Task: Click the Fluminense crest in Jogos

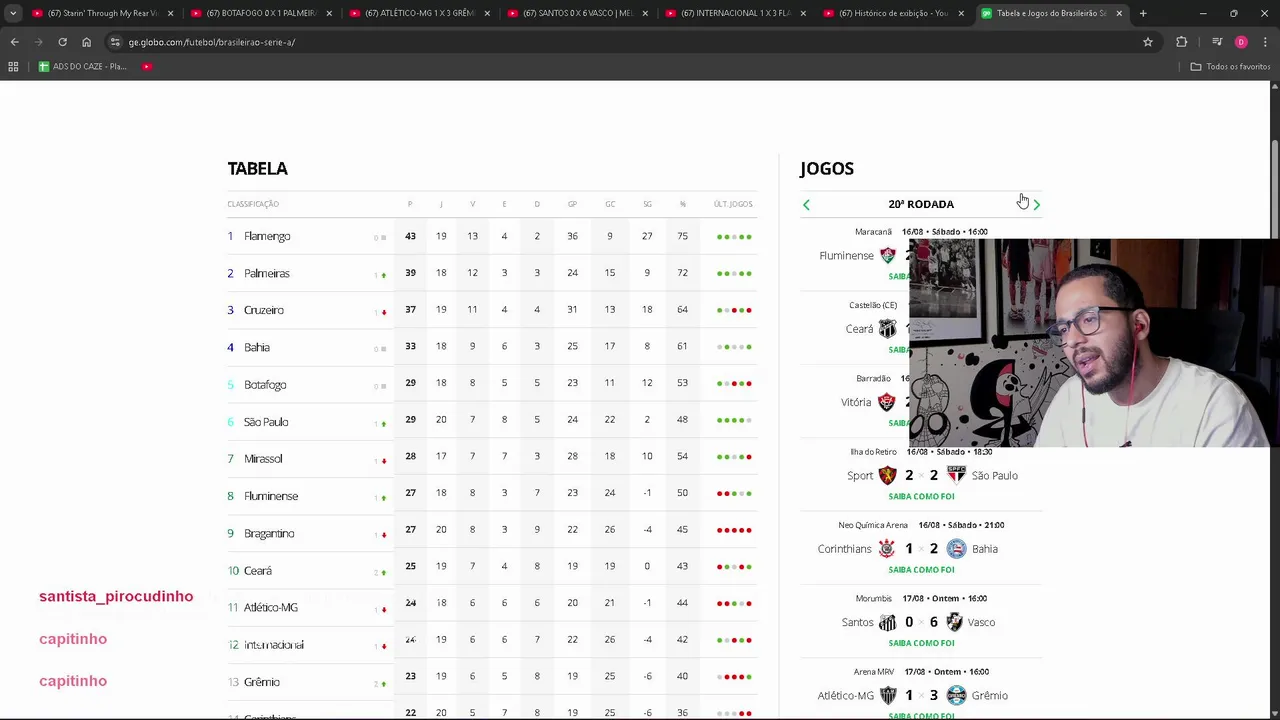Action: 887,255
